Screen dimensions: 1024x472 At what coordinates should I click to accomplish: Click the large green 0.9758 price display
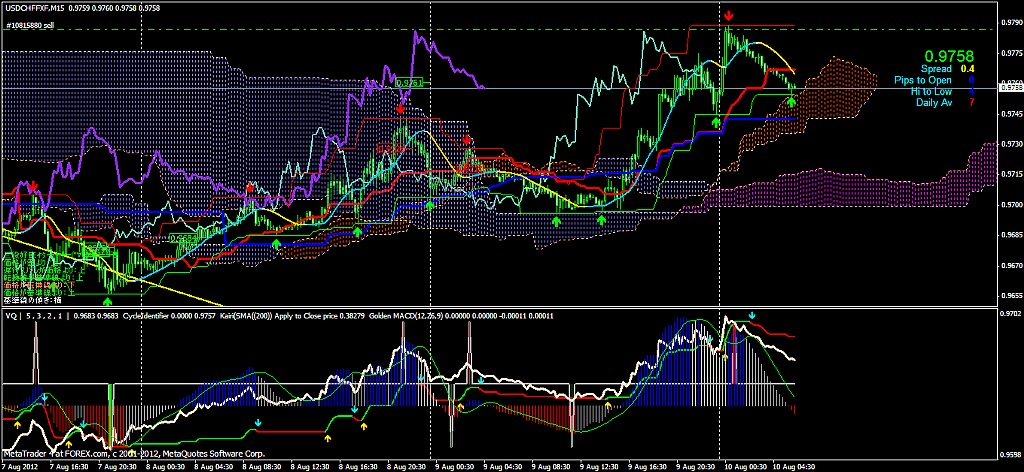(949, 54)
